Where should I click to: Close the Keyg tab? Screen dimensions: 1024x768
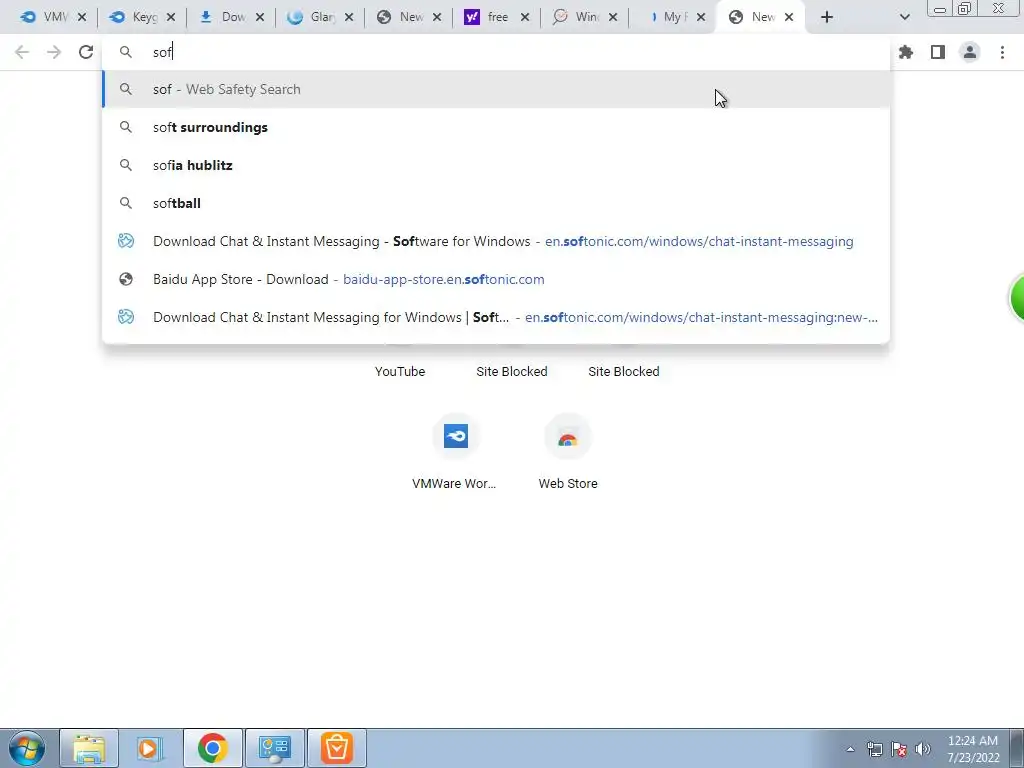[170, 18]
